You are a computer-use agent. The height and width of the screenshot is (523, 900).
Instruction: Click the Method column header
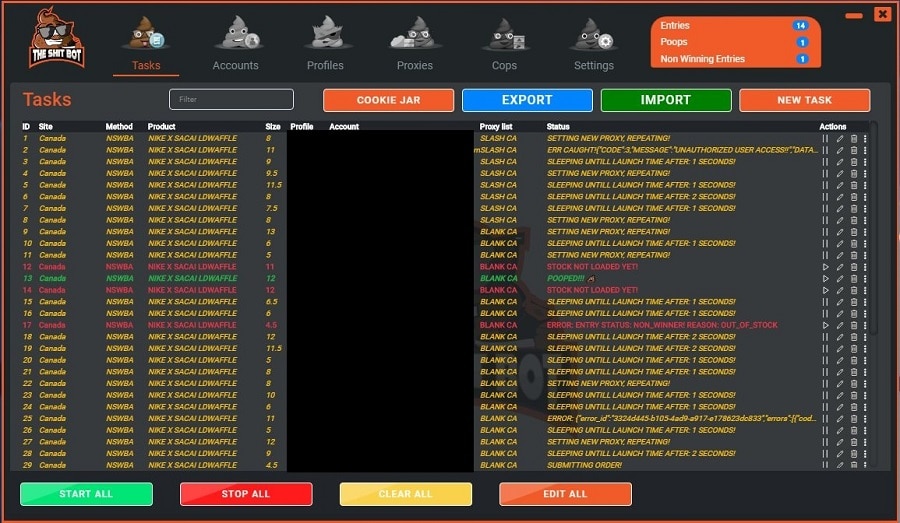tap(119, 126)
